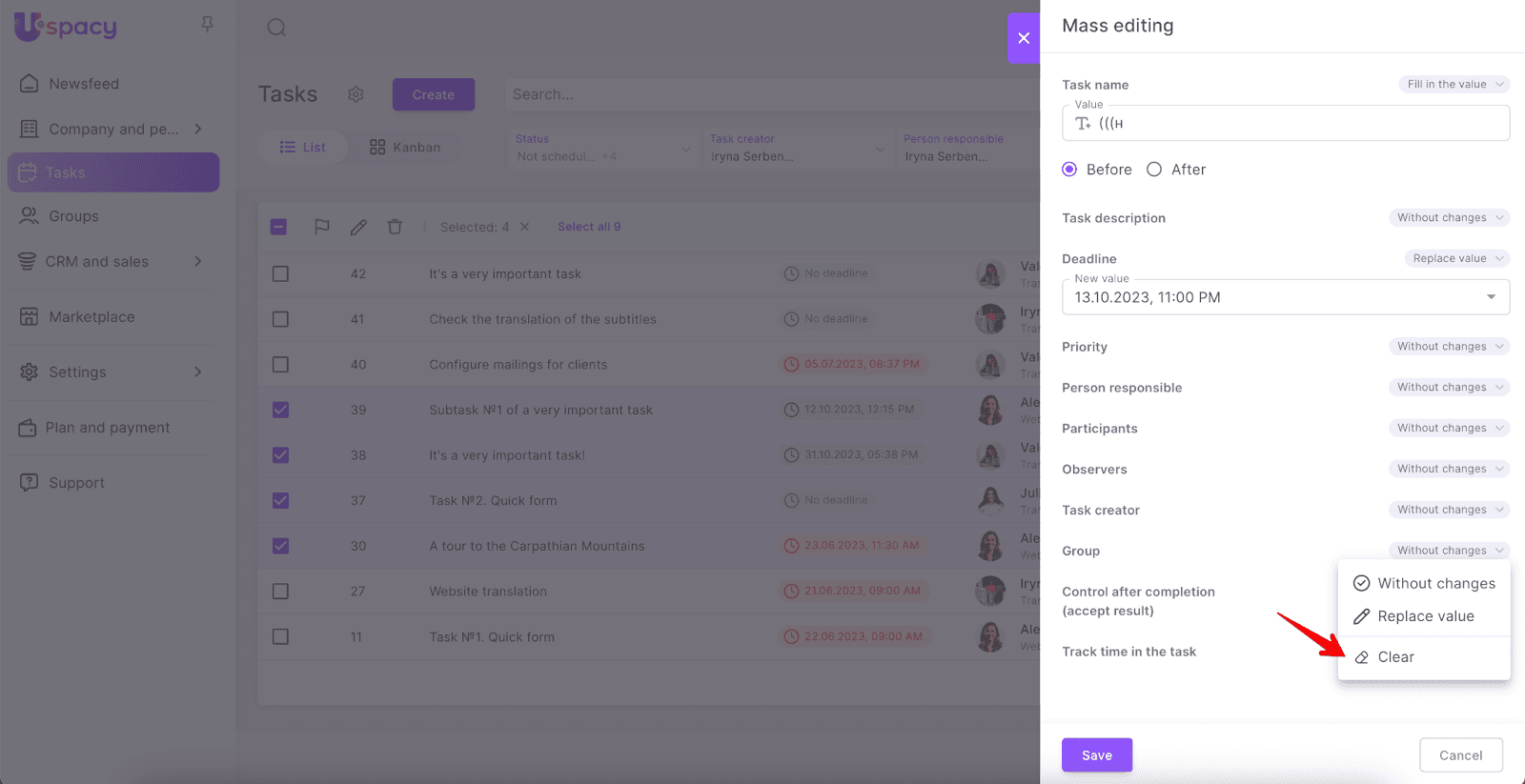Click the Task name value input field
The width and height of the screenshot is (1525, 784).
click(1296, 124)
